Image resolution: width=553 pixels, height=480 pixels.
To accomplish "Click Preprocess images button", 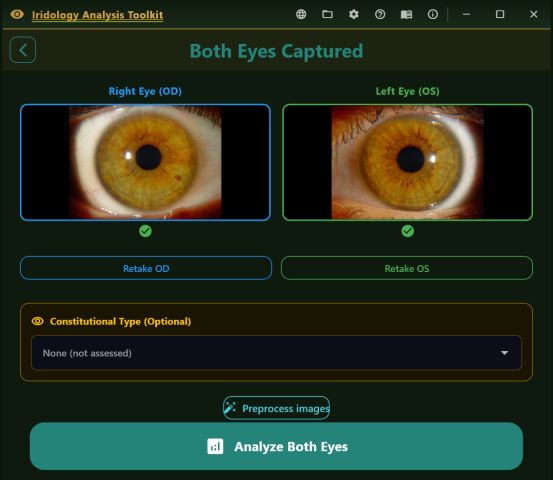I will pyautogui.click(x=276, y=408).
